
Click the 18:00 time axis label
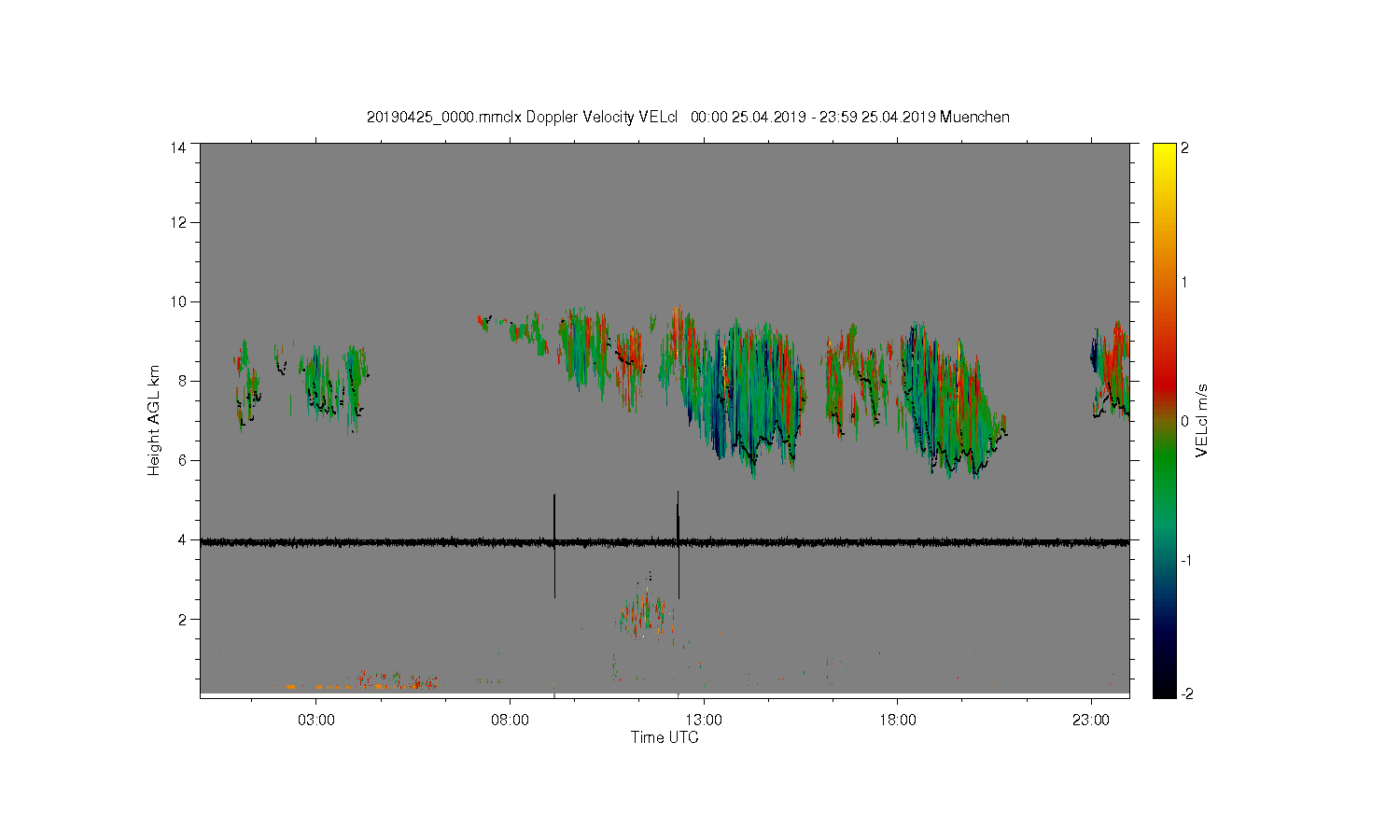click(x=898, y=721)
